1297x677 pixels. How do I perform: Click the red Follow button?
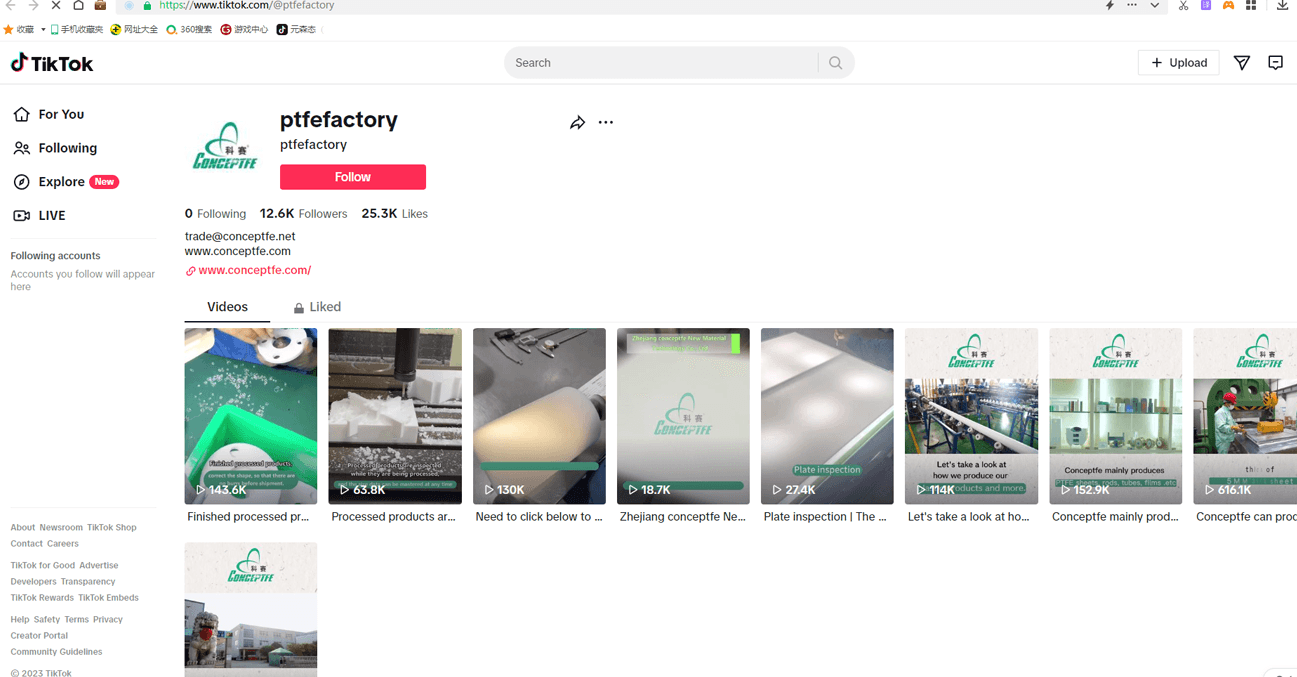coord(353,177)
